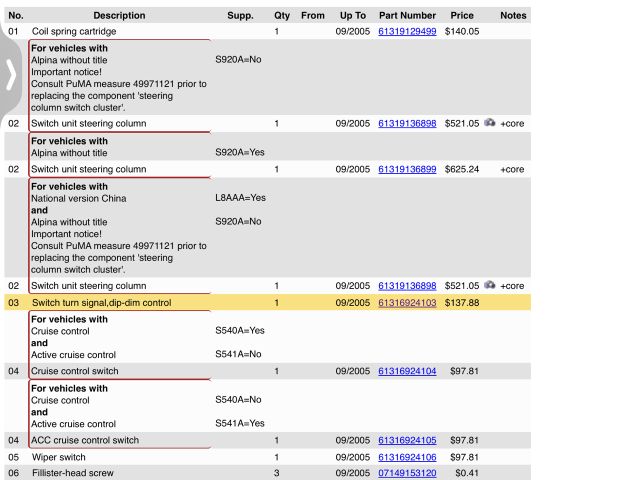
Task: Open highlighted part number 61316924103
Action: [407, 302]
